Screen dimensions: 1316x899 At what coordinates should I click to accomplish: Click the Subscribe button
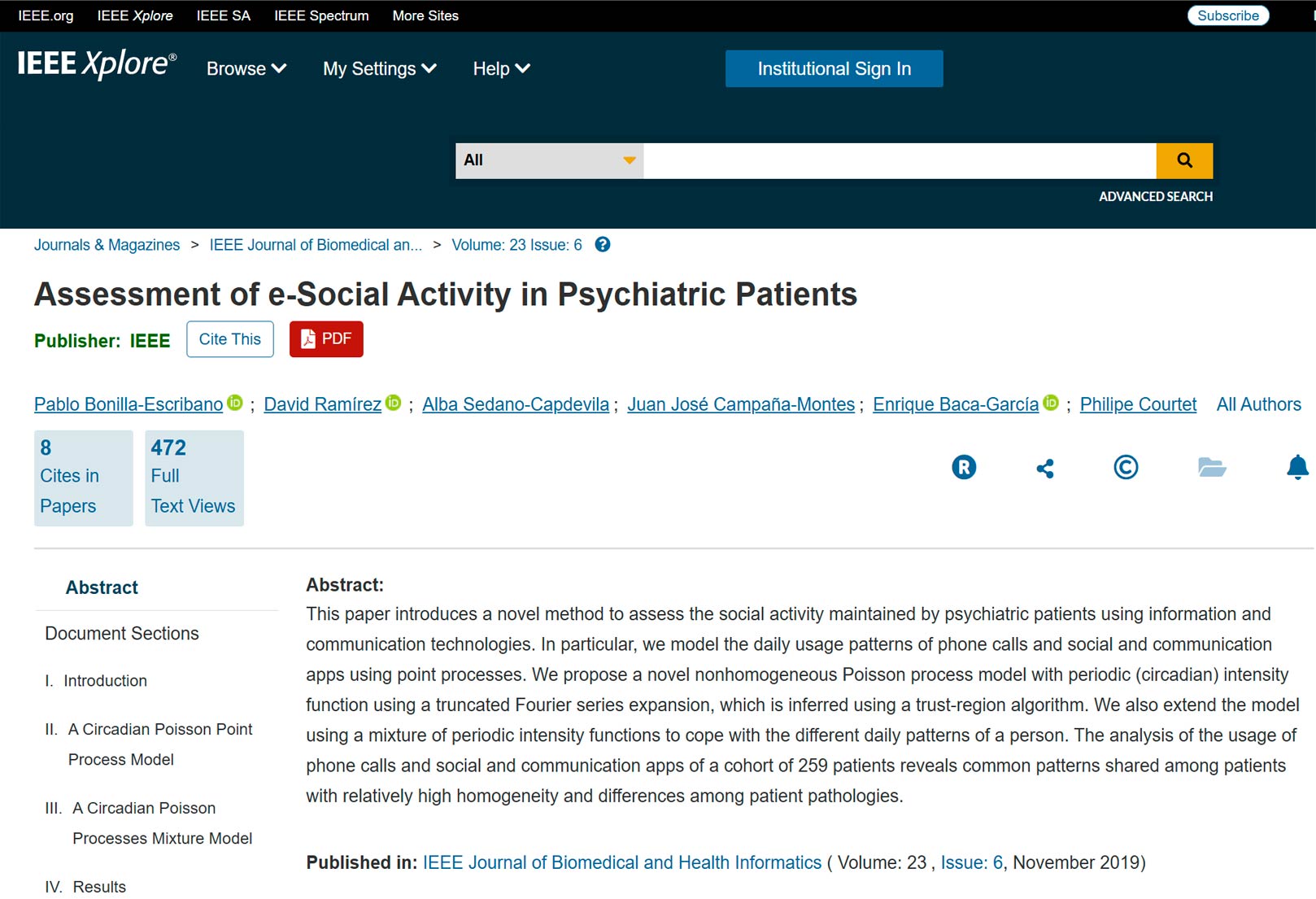click(1228, 15)
